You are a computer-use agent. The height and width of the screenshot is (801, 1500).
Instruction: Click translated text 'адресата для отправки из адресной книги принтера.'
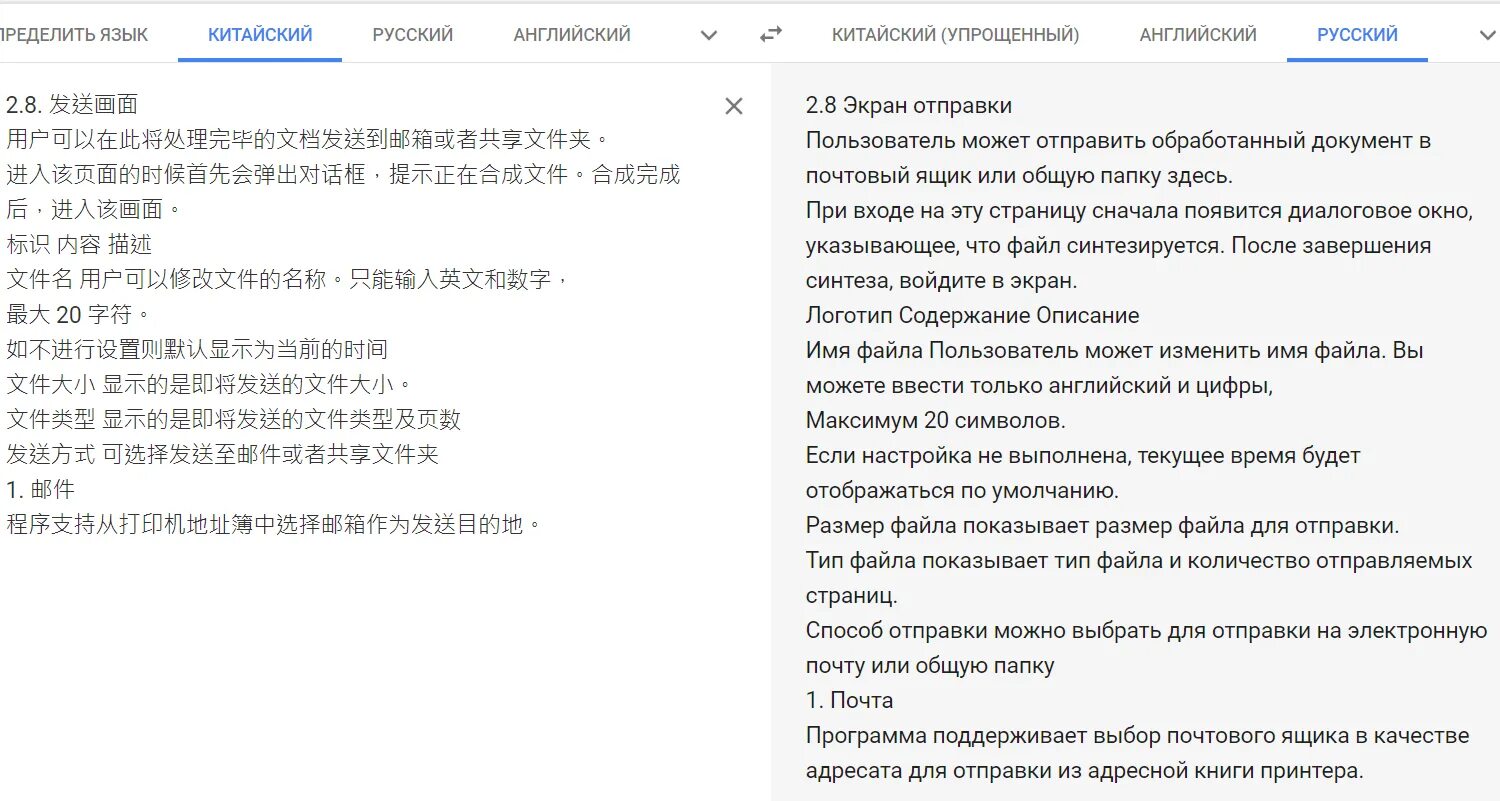point(1085,771)
